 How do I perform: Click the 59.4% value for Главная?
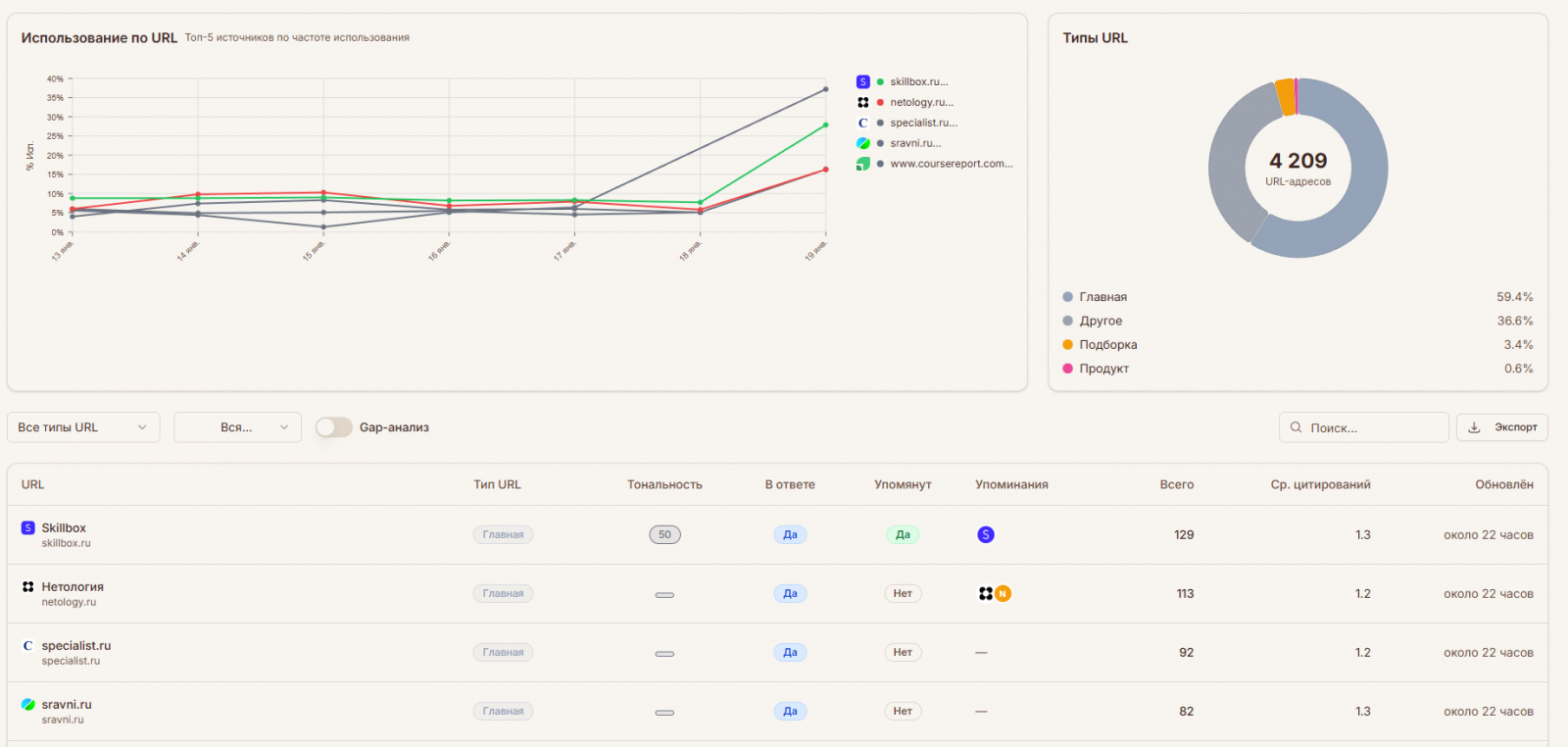point(1514,297)
